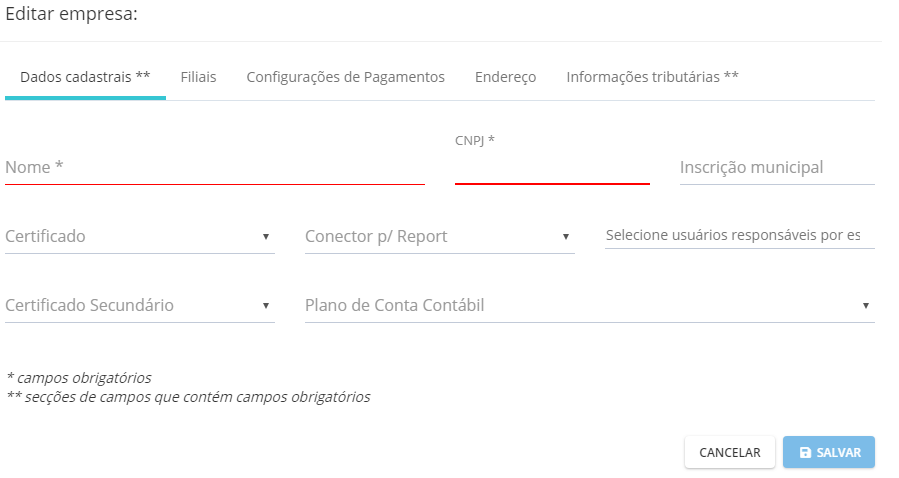Go to the Endereço tab
This screenshot has height=478, width=899.
click(506, 77)
